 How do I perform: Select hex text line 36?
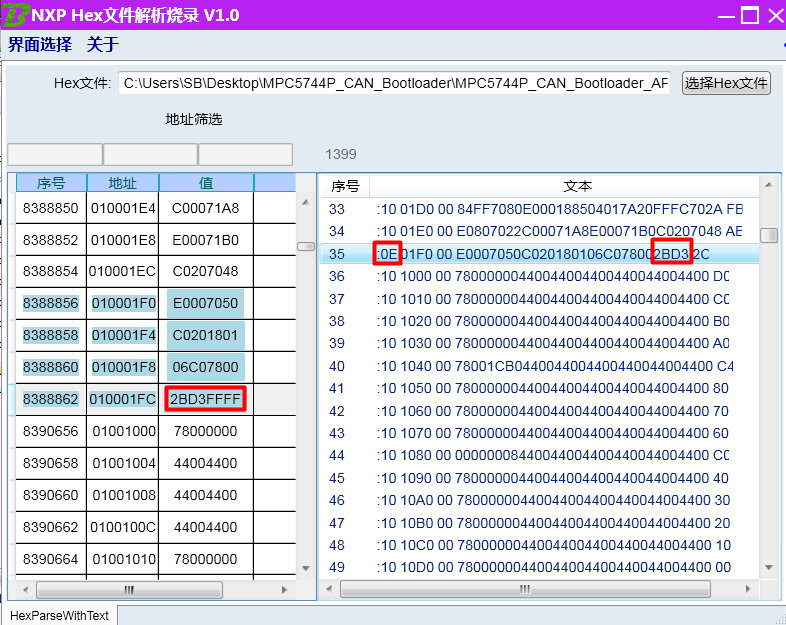point(539,276)
